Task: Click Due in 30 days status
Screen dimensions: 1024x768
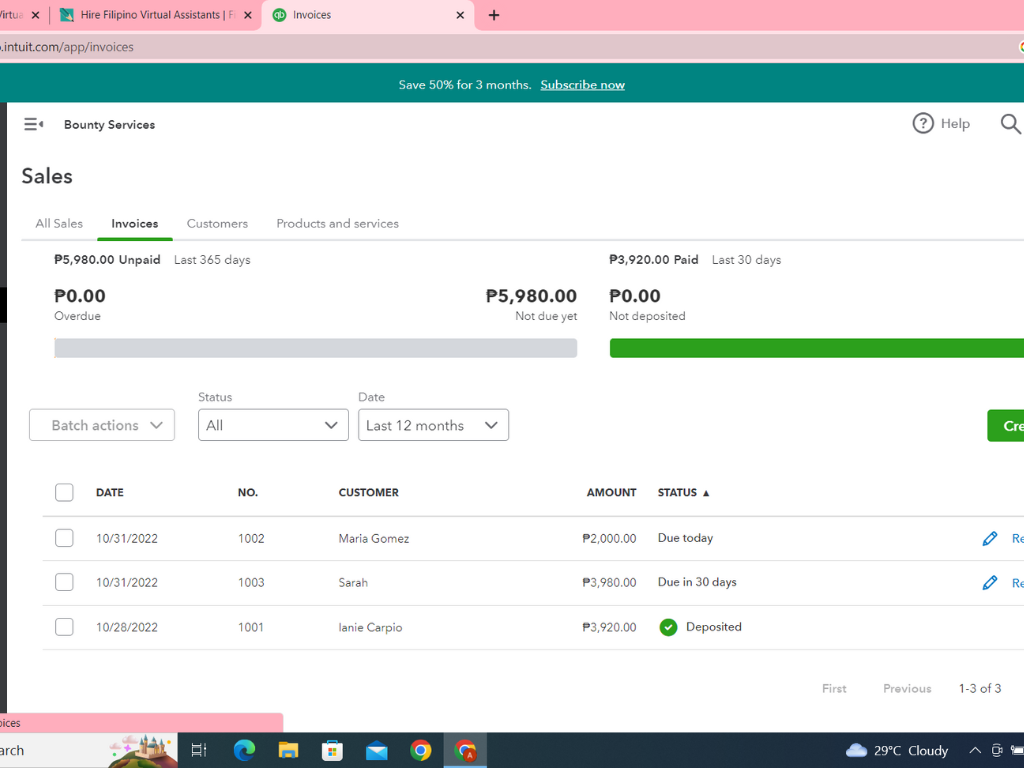Action: coord(697,582)
